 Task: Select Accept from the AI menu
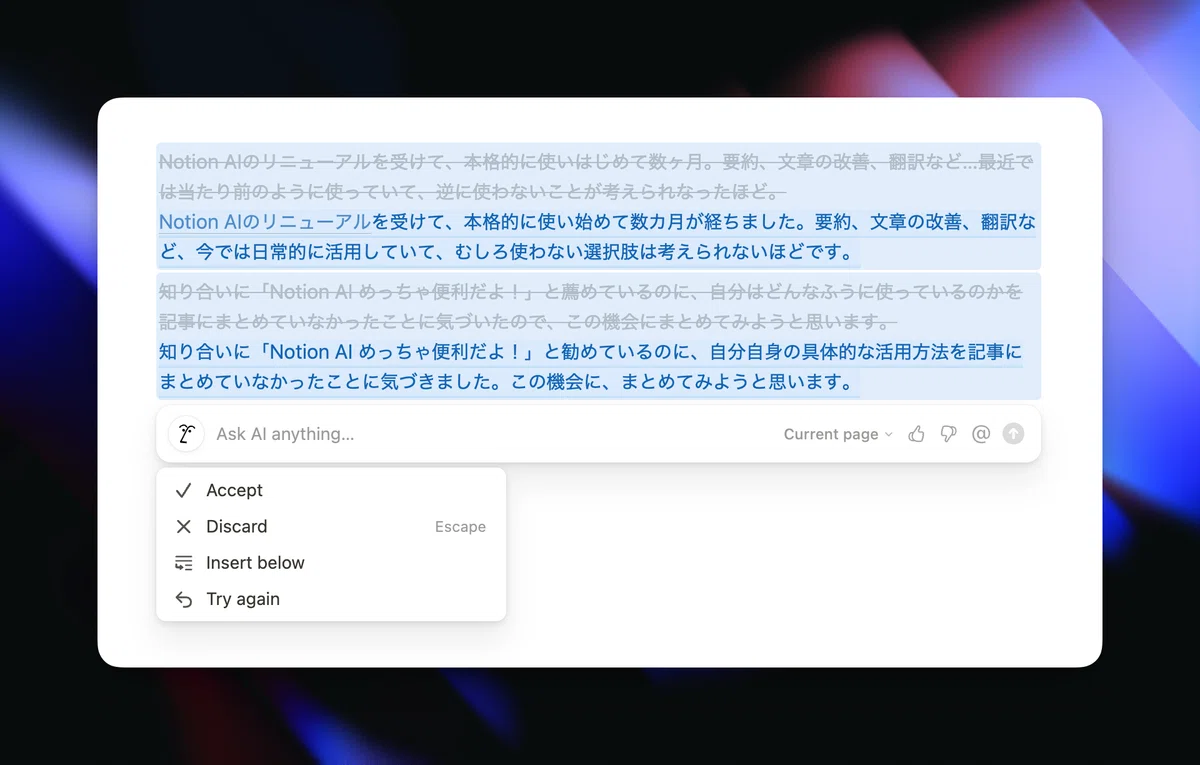tap(331, 490)
